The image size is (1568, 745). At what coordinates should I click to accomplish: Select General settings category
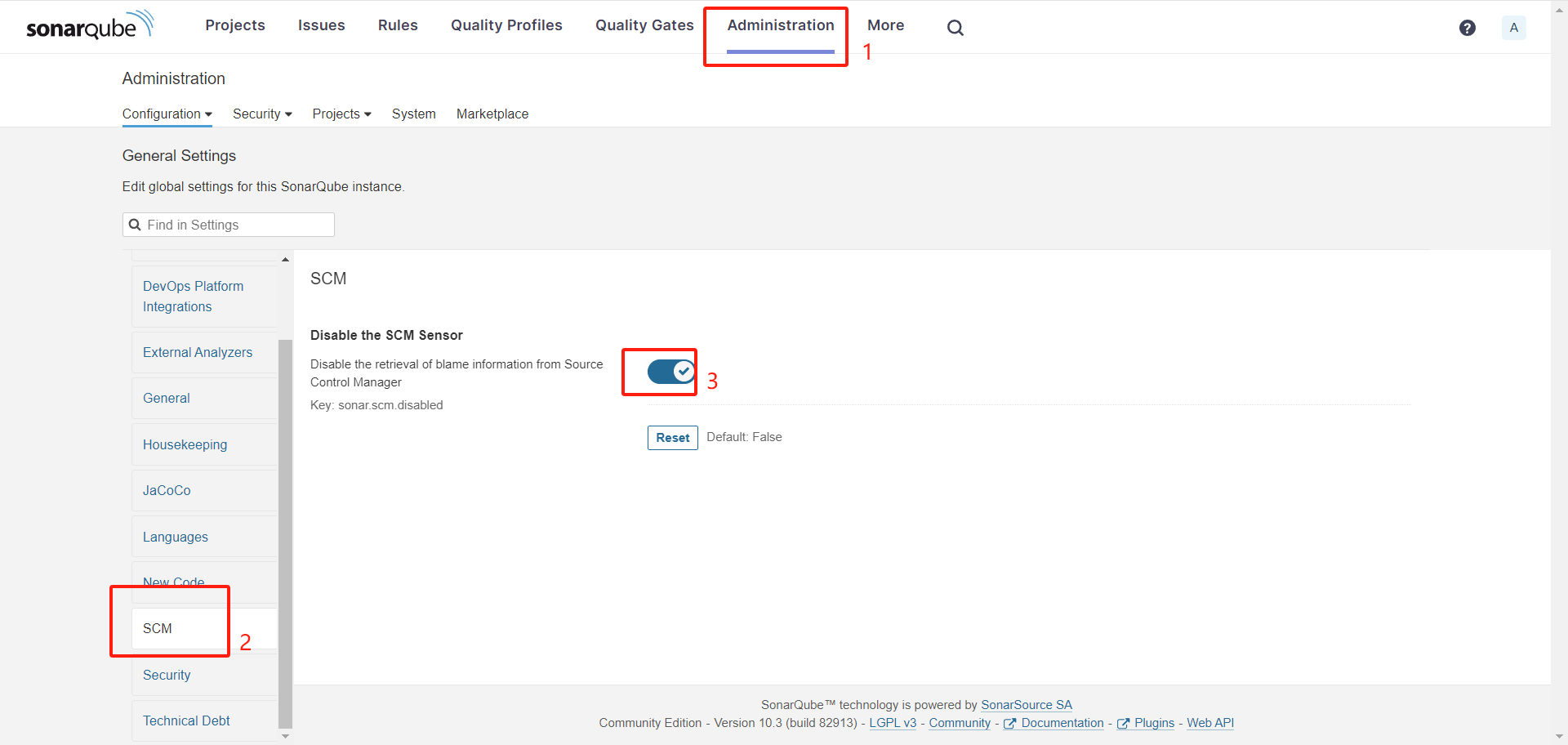coord(204,399)
